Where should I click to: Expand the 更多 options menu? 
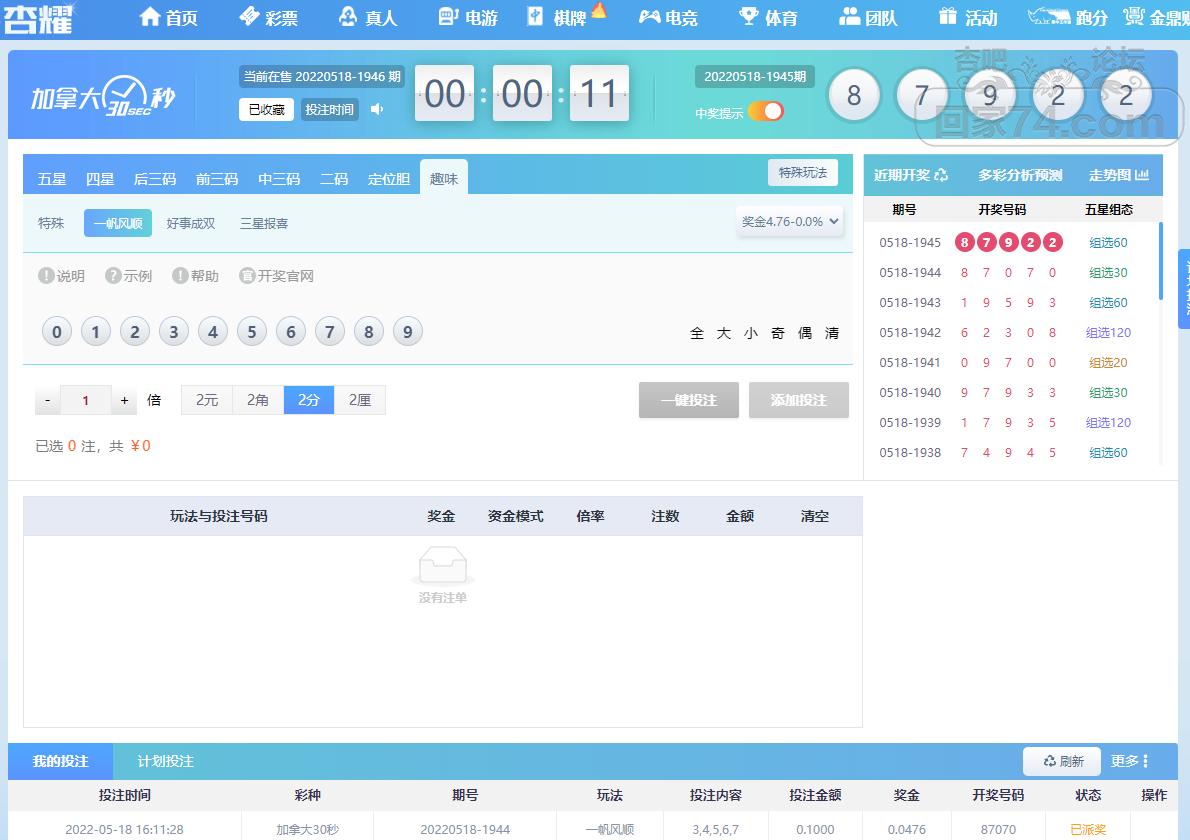click(x=1130, y=761)
